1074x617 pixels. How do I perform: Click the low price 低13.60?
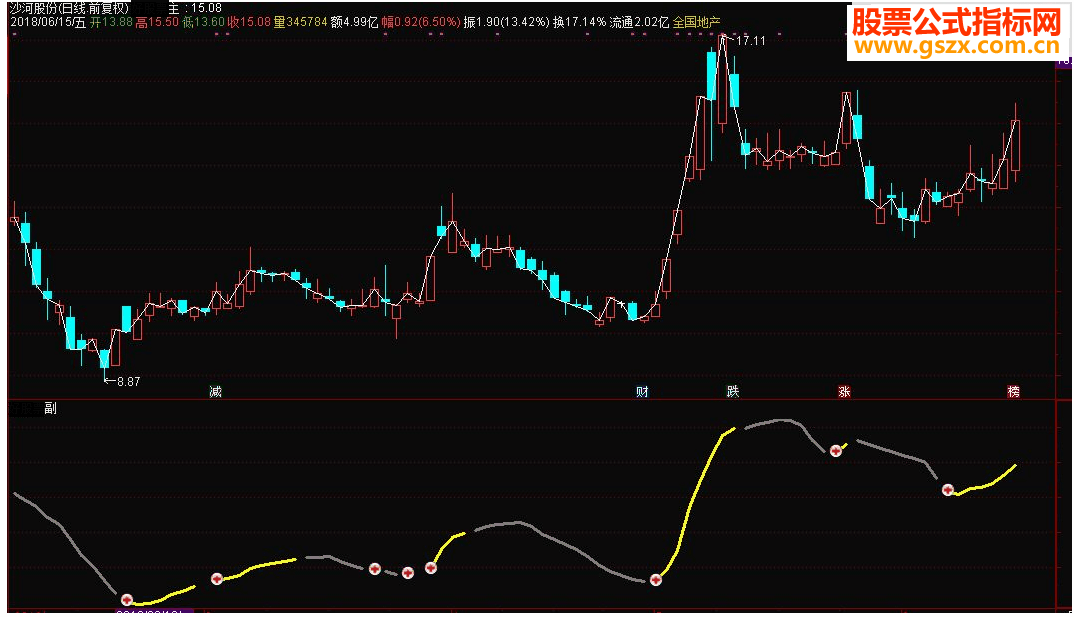(x=203, y=22)
